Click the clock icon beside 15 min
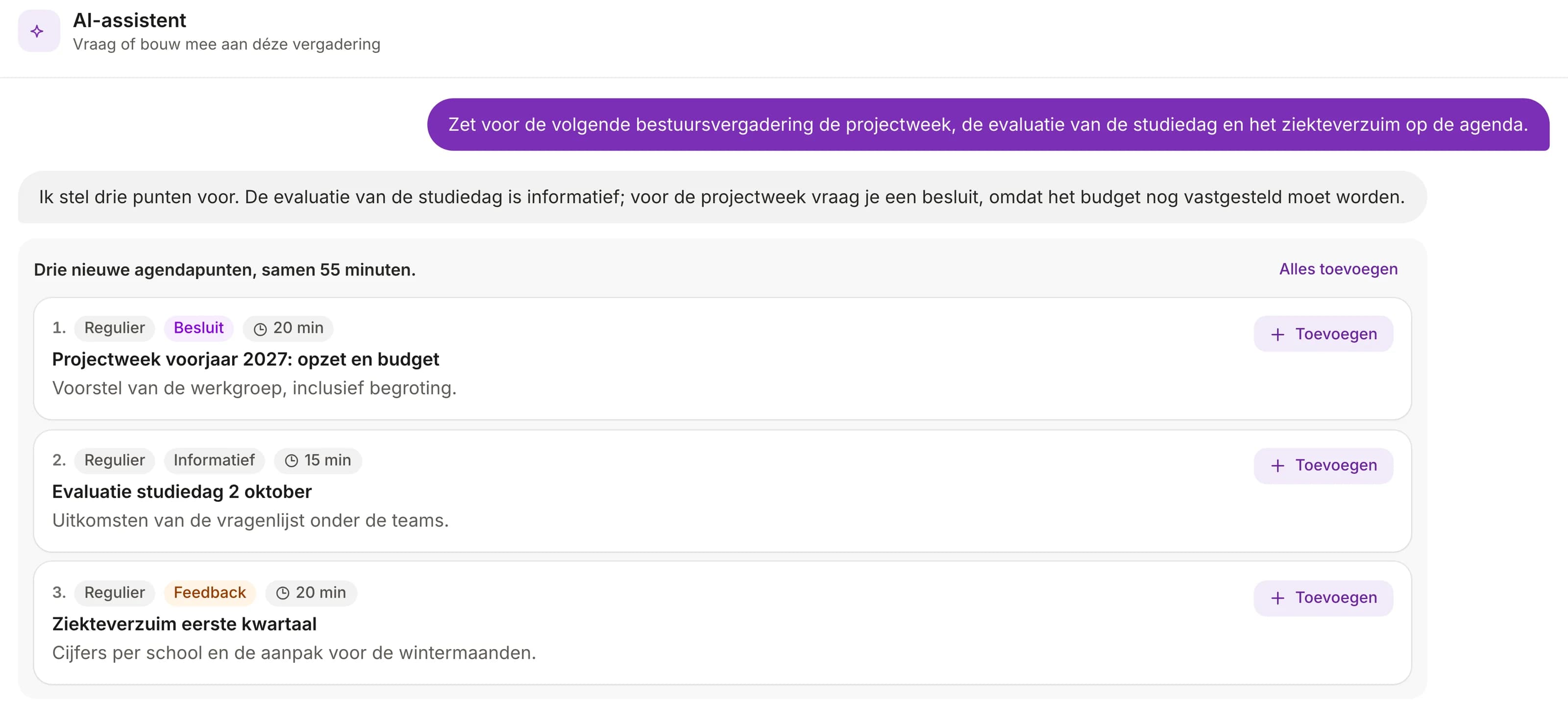Image resolution: width=1568 pixels, height=724 pixels. coord(292,461)
